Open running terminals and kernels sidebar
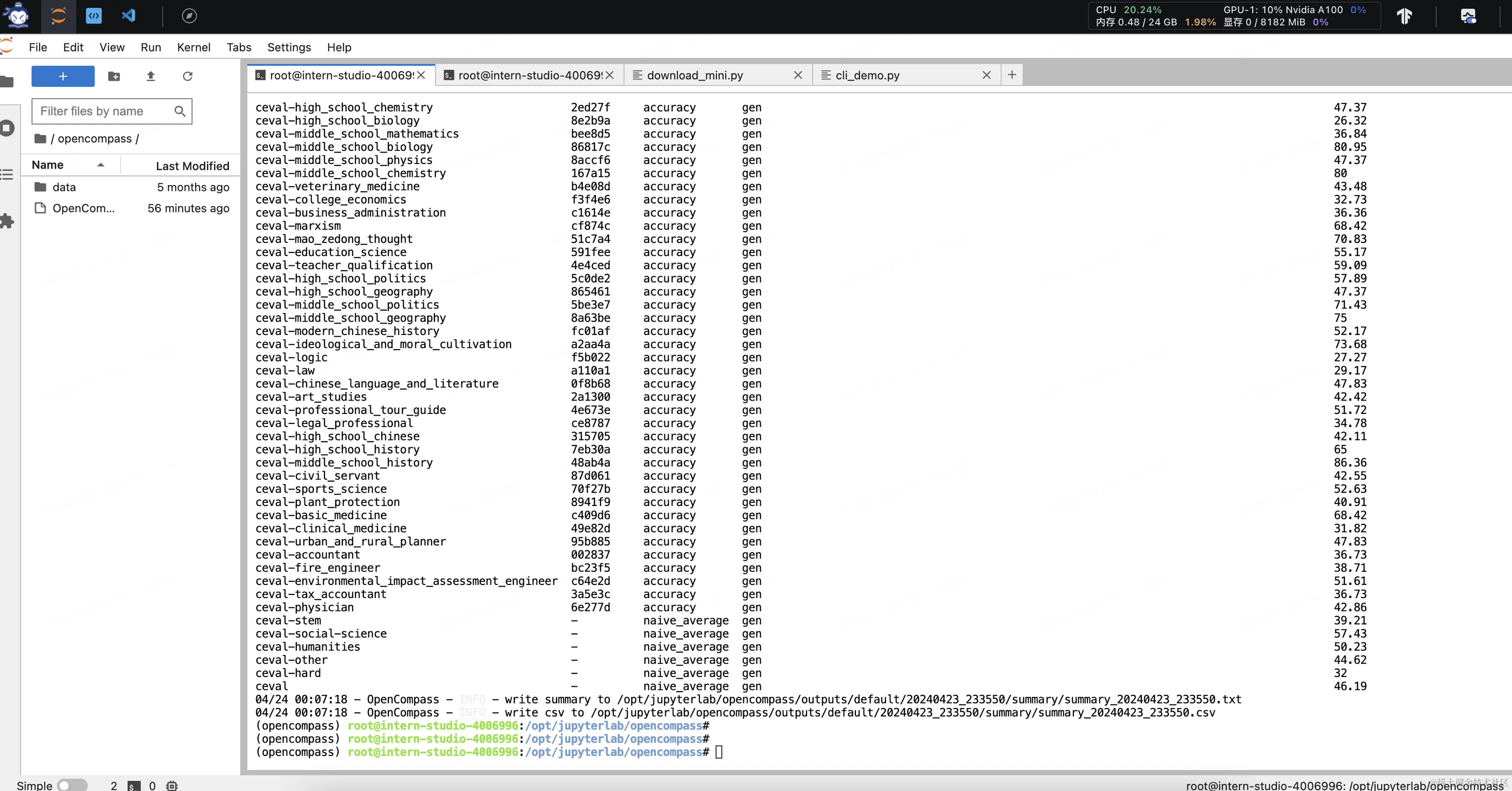The height and width of the screenshot is (791, 1512). pos(6,128)
